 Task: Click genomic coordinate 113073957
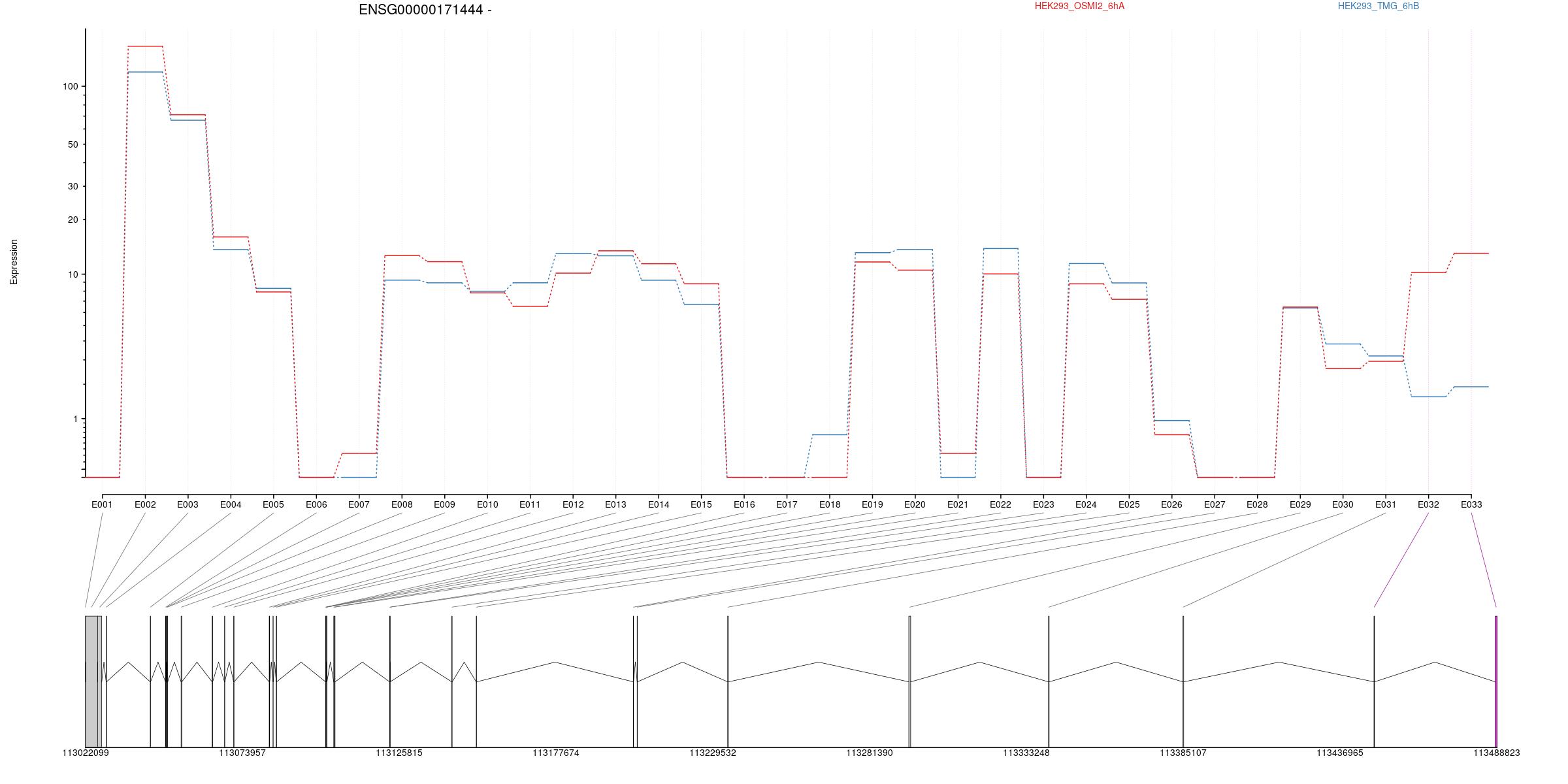point(242,753)
